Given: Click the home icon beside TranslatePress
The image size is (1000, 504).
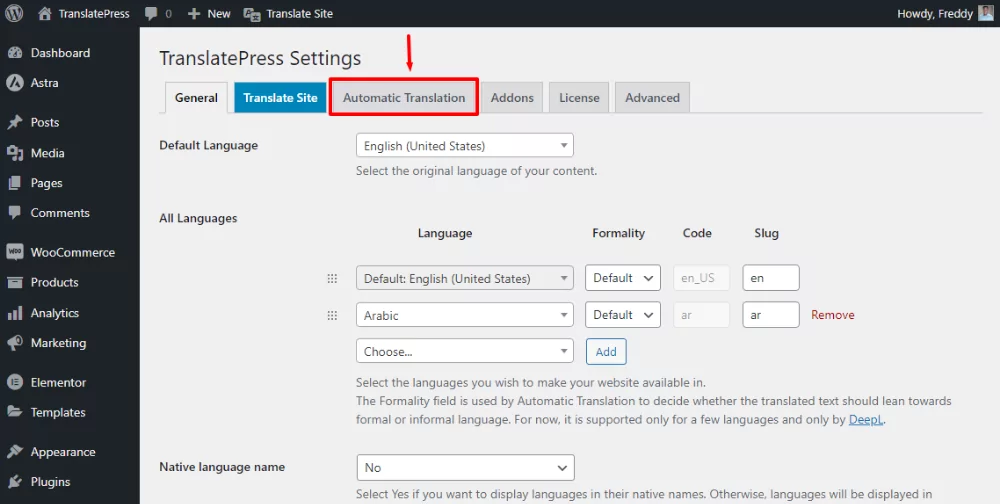Looking at the screenshot, I should pyautogui.click(x=45, y=13).
